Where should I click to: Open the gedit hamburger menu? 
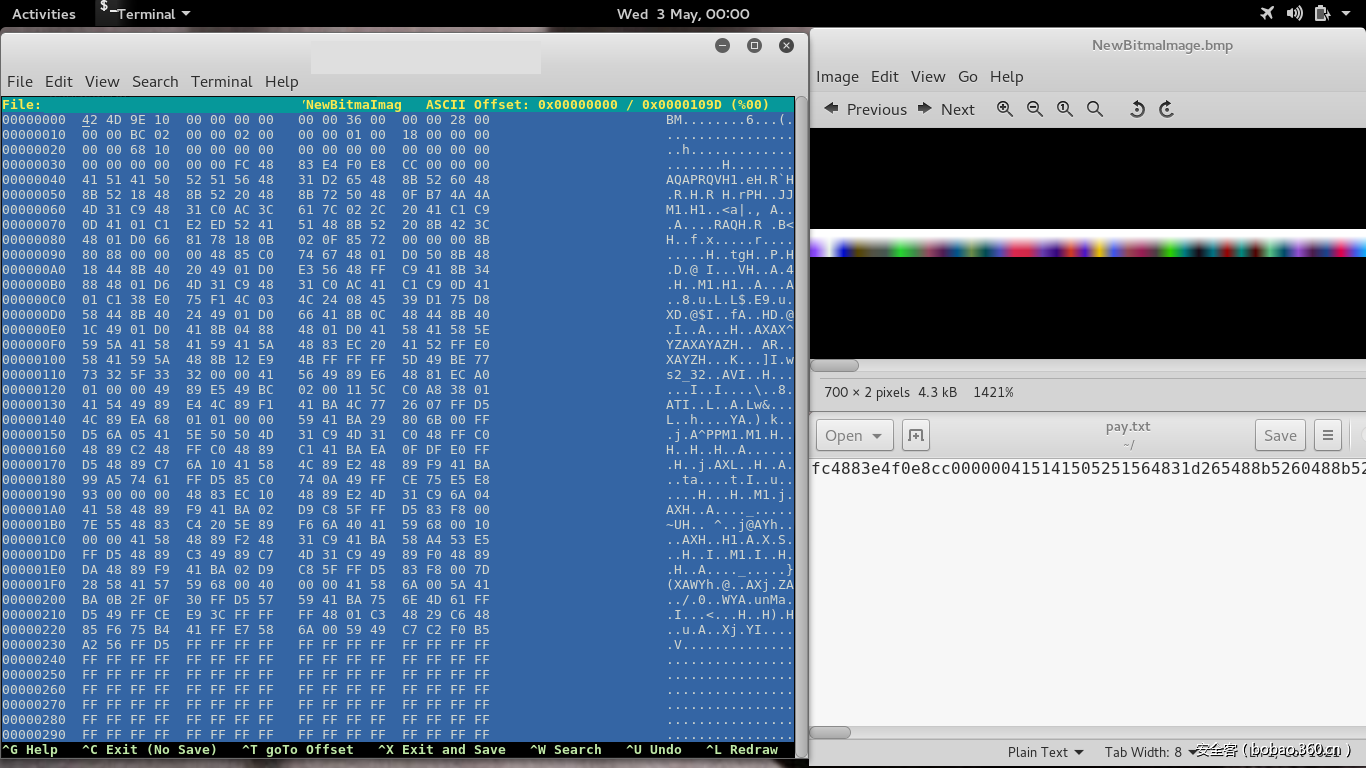pos(1327,435)
